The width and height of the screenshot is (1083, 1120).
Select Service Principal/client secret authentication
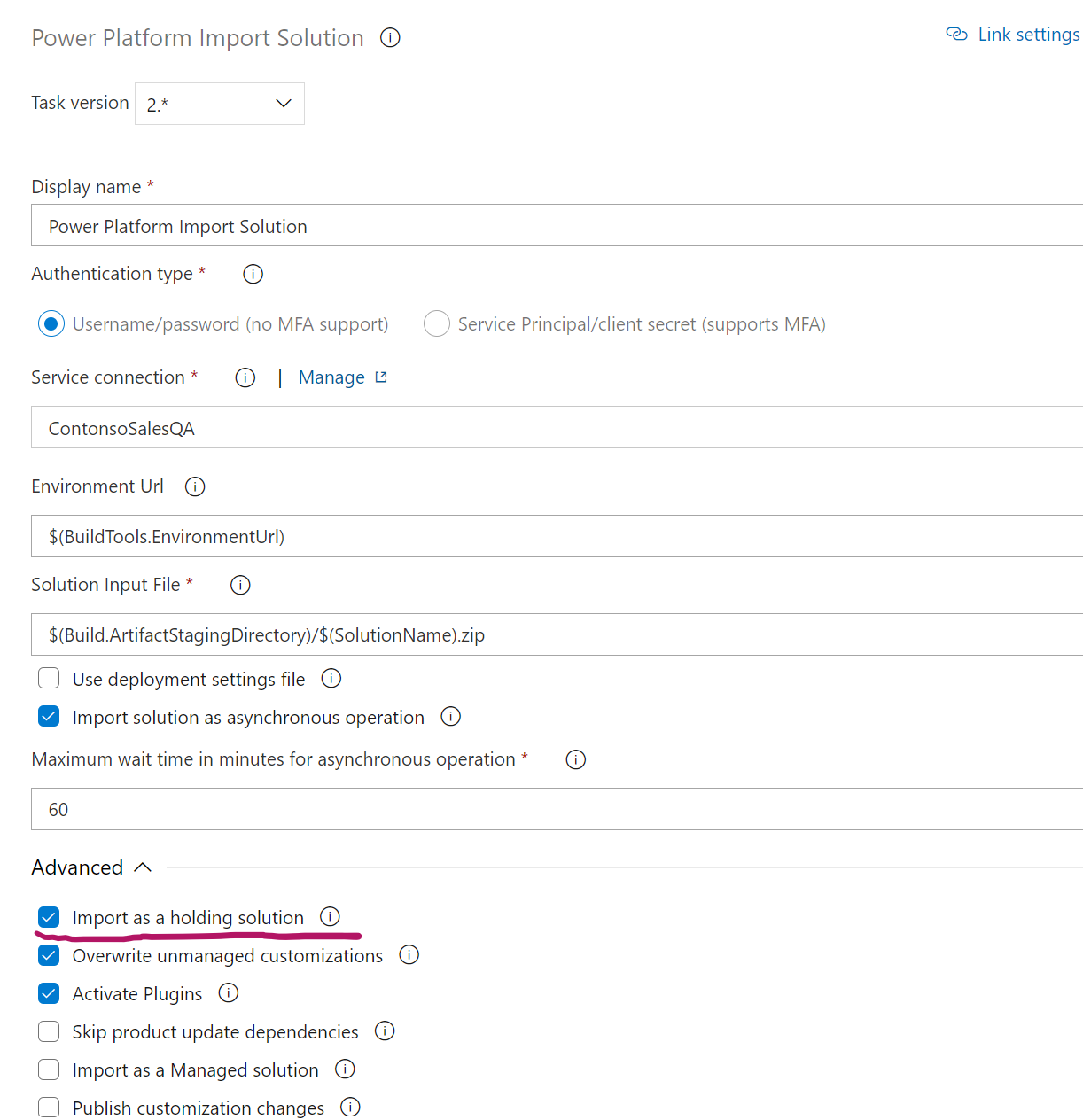(436, 323)
